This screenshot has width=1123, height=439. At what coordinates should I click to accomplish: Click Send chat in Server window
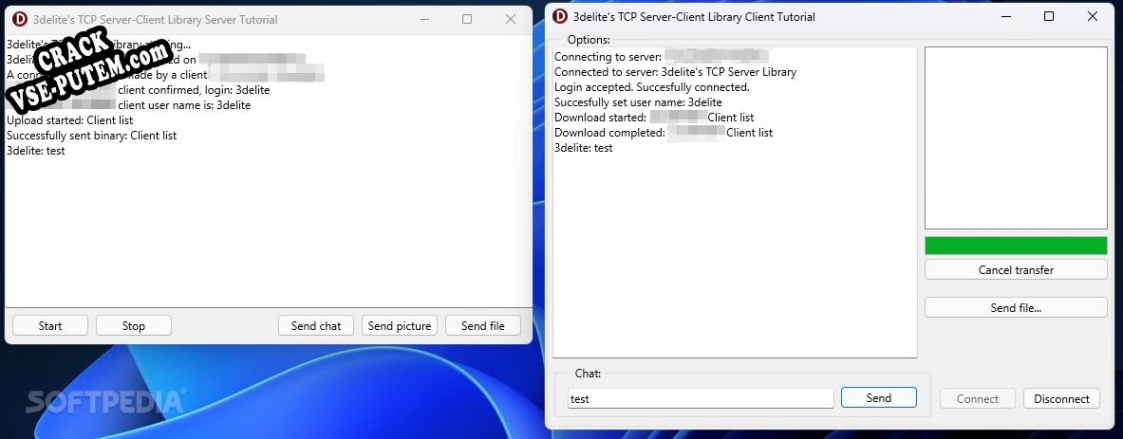point(316,326)
